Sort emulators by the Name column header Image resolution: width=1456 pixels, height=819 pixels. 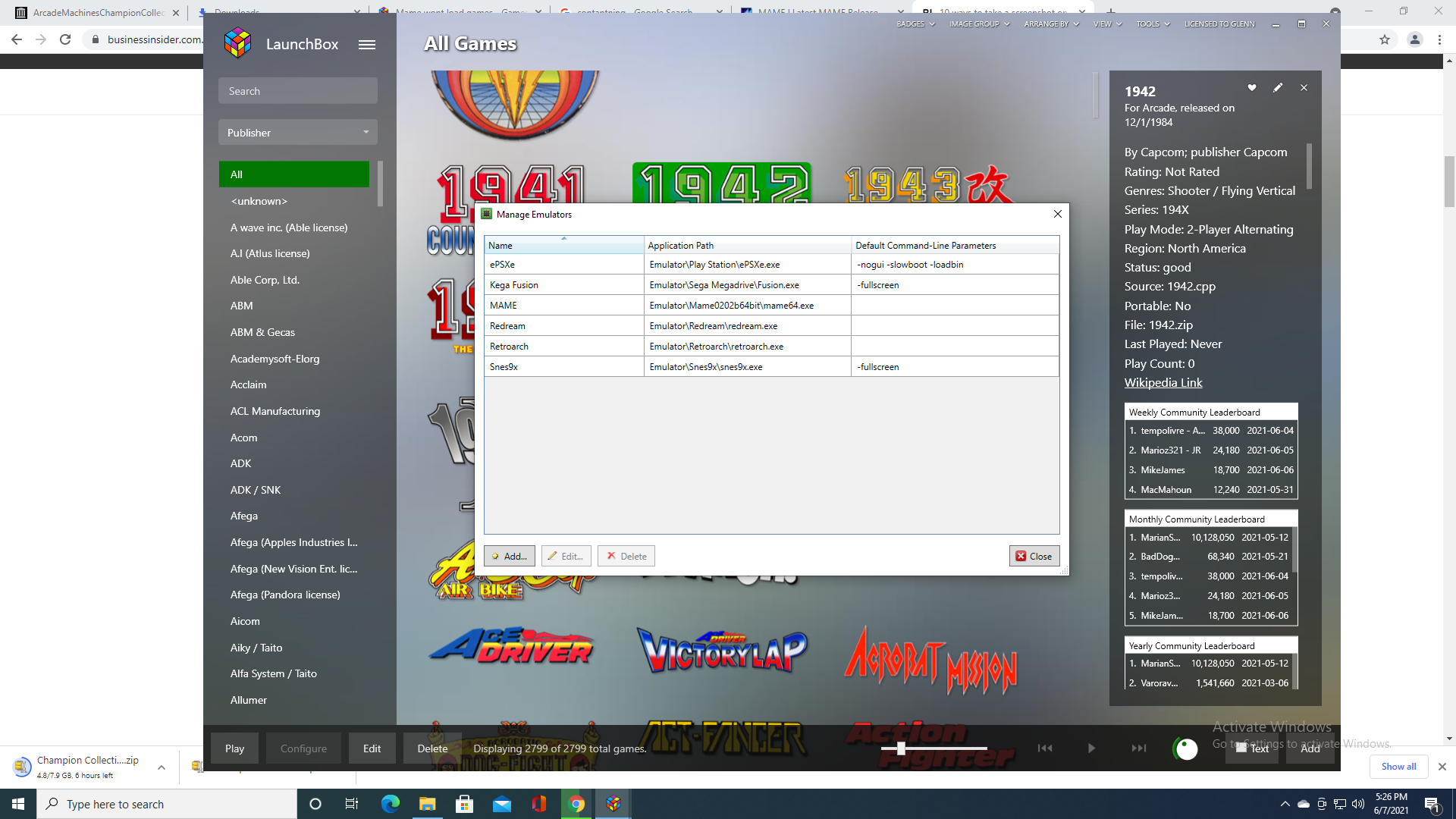[564, 245]
